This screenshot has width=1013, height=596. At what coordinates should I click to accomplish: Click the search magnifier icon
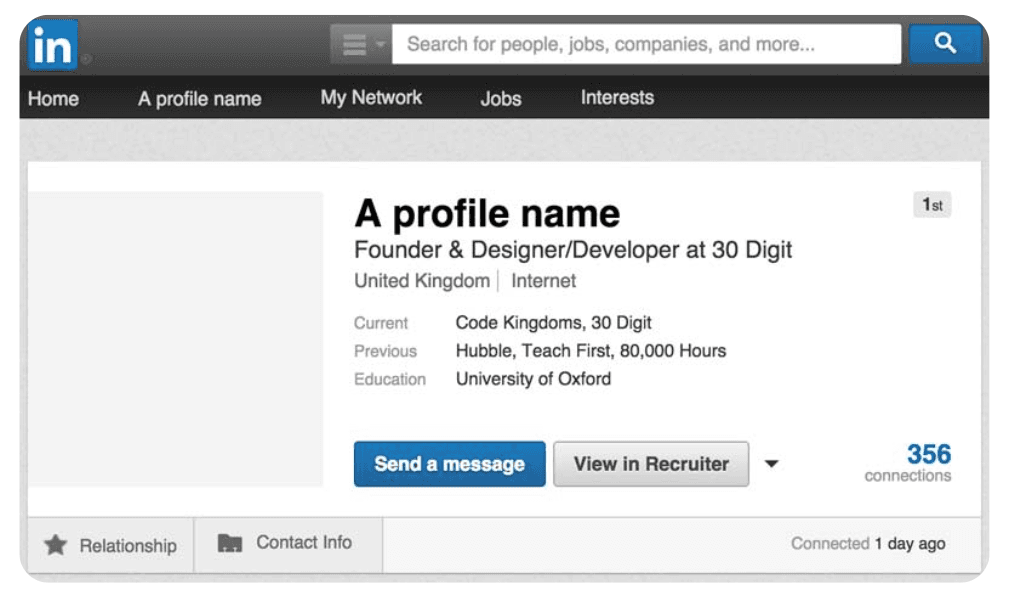pos(944,42)
